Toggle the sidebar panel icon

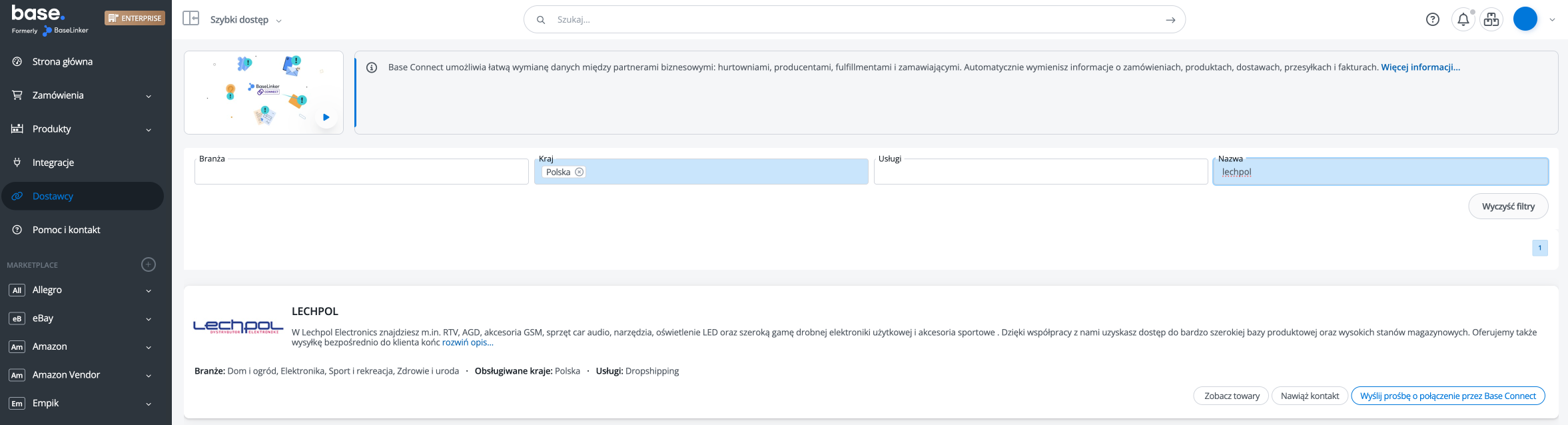(x=191, y=19)
